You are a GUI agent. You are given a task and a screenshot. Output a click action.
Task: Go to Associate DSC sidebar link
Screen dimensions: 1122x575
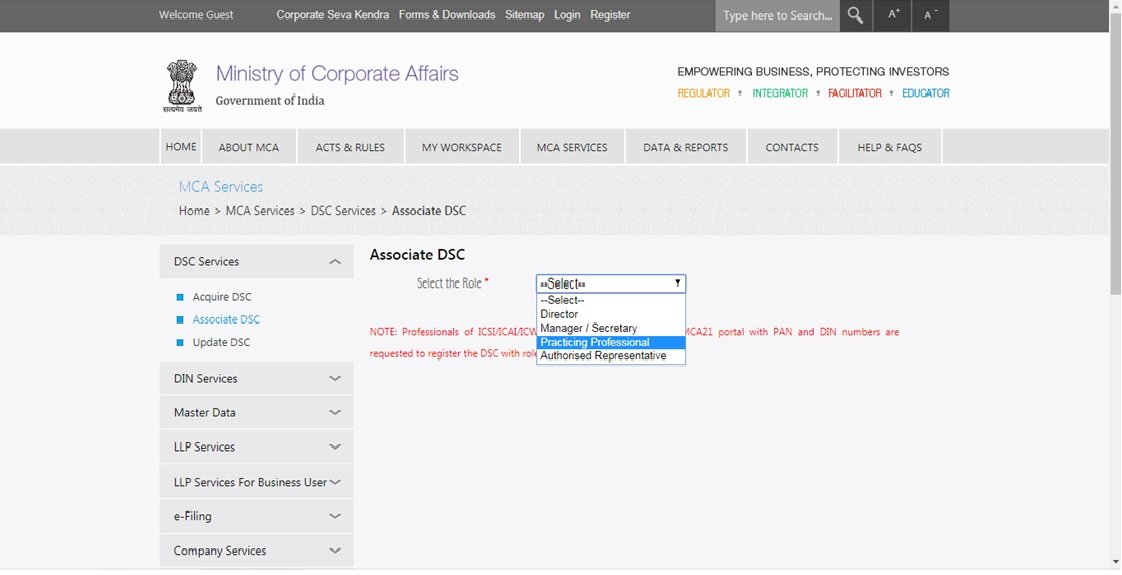click(x=226, y=320)
